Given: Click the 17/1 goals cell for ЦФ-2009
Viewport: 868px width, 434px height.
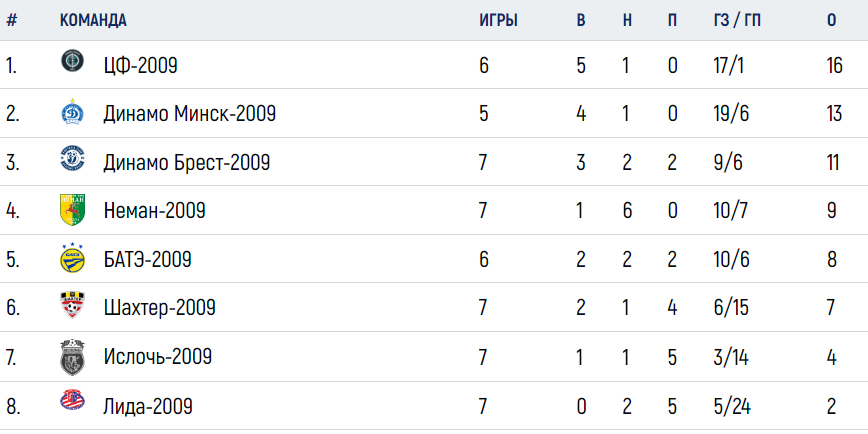Looking at the screenshot, I should coord(728,66).
